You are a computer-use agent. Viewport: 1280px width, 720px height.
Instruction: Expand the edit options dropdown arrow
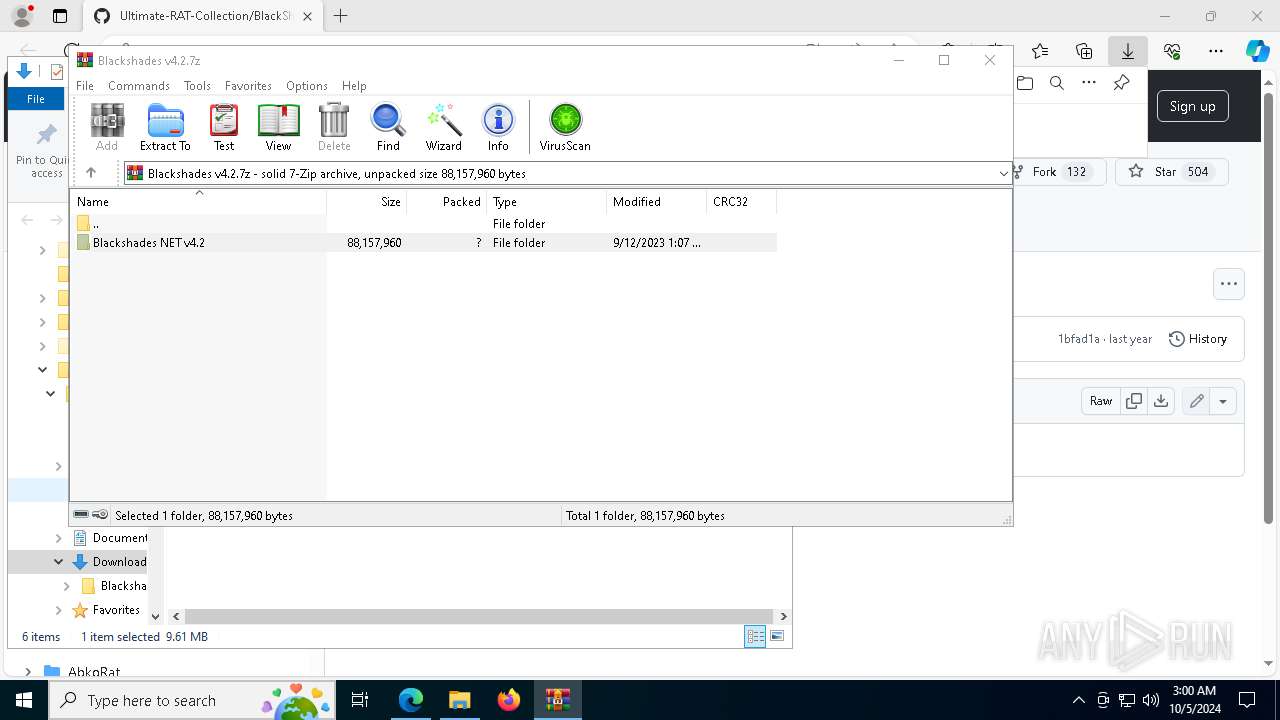(1223, 401)
